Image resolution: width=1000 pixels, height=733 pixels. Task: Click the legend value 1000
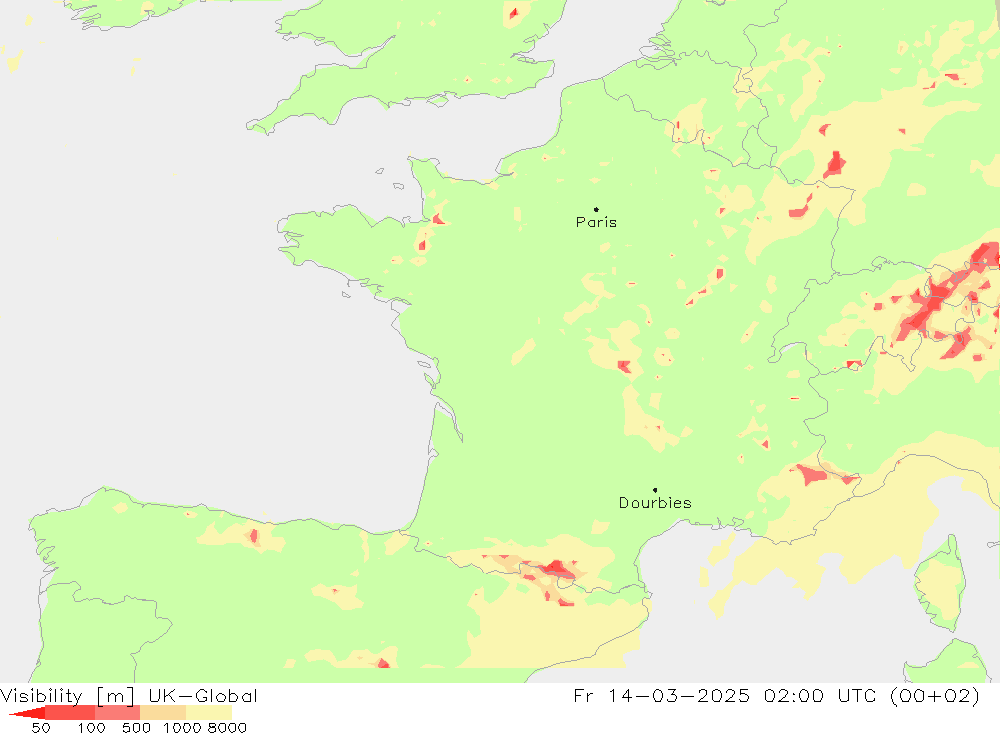point(182,727)
